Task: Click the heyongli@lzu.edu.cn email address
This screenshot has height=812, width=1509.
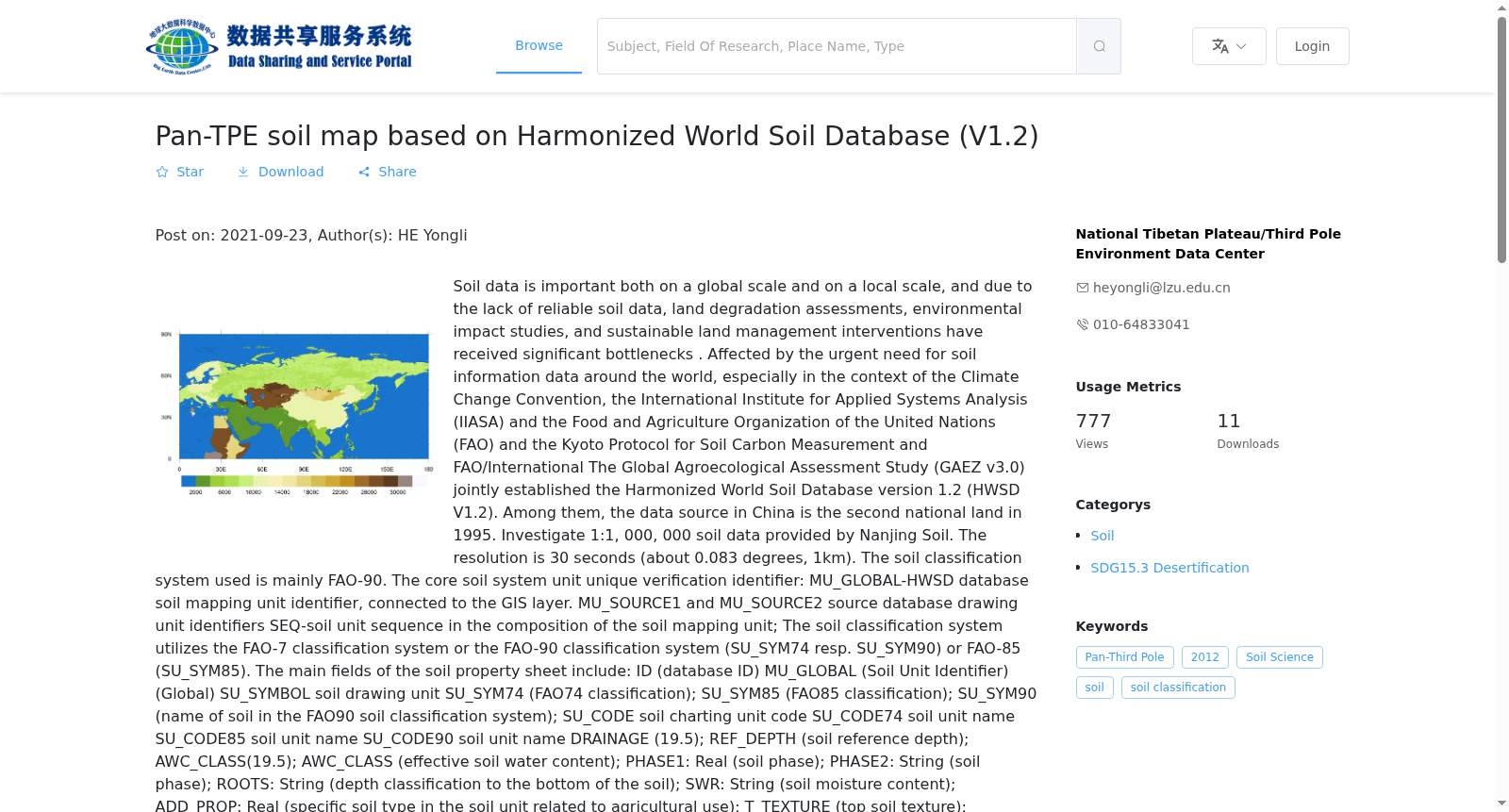Action: [1161, 288]
